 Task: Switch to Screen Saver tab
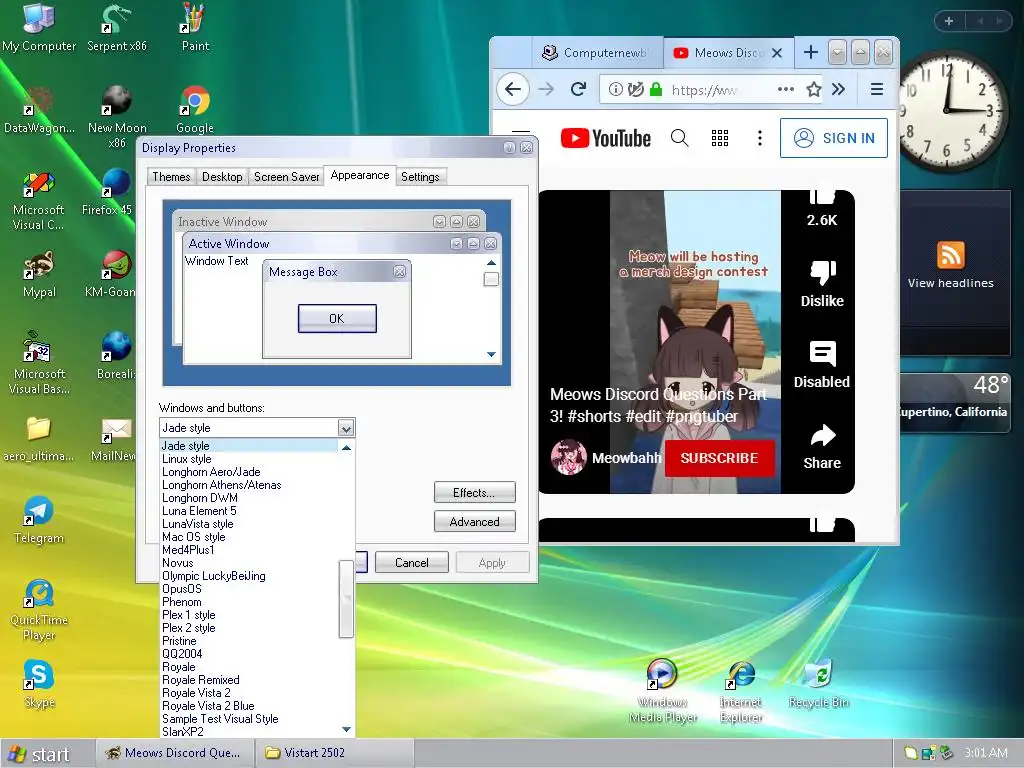pos(286,176)
